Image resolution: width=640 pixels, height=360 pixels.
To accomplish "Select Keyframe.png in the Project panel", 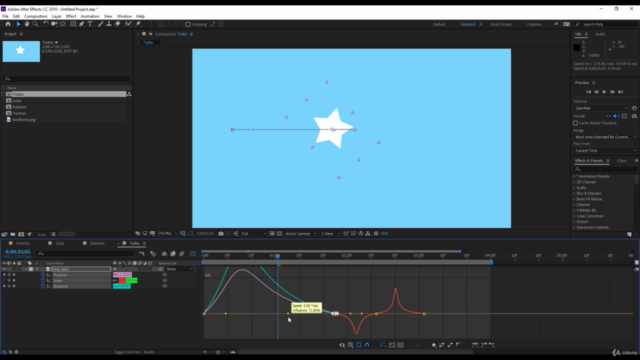I will click(24, 120).
